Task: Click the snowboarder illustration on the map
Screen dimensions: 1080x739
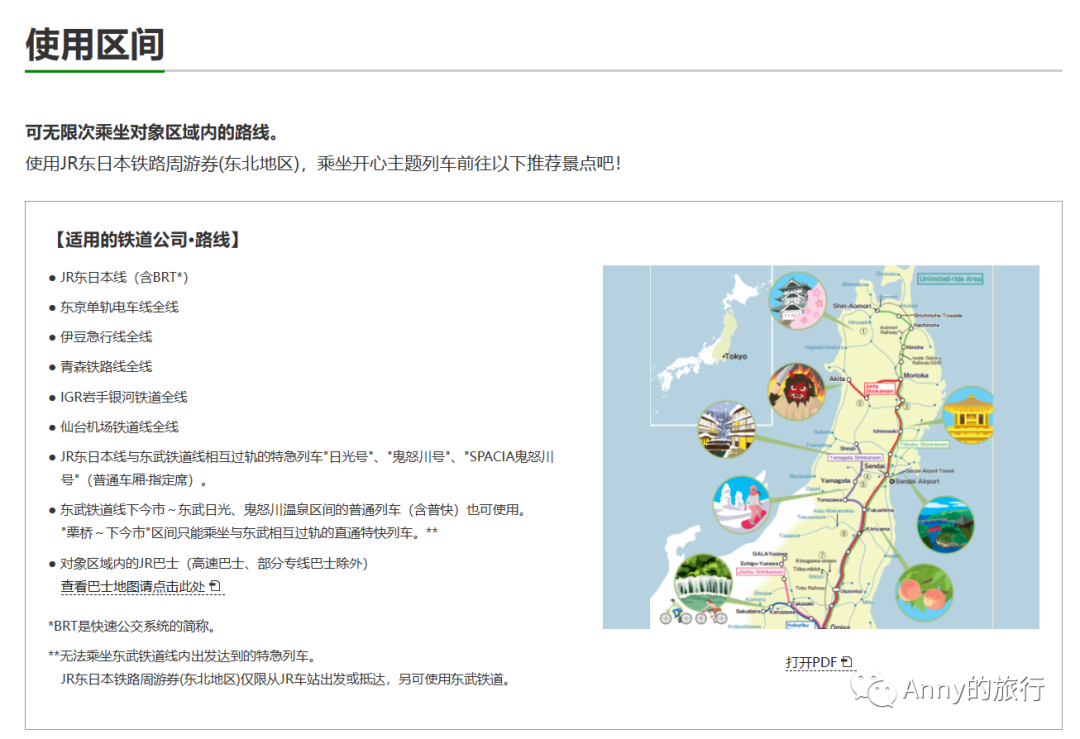Action: (x=742, y=505)
